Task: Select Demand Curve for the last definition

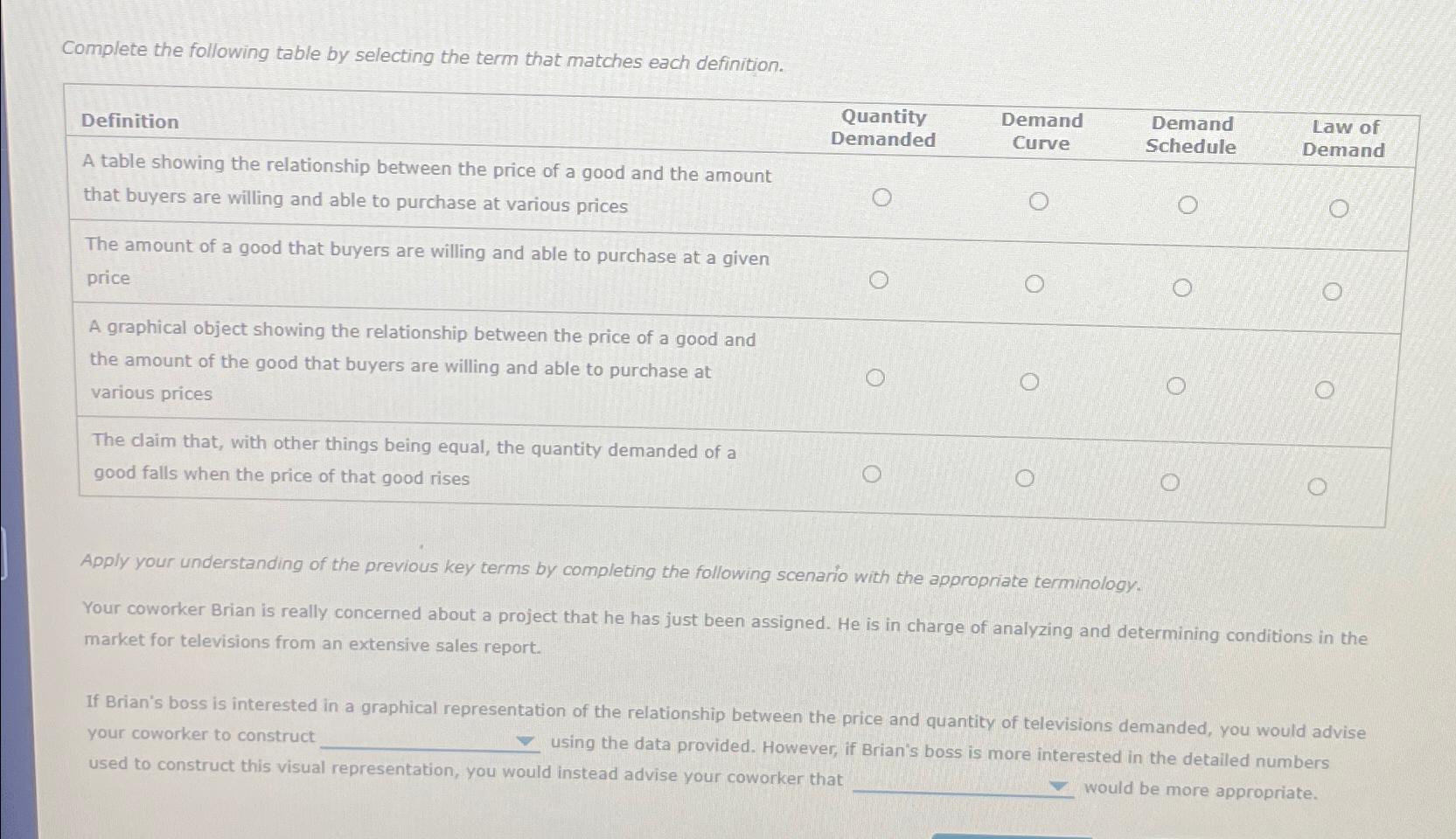Action: point(1025,477)
